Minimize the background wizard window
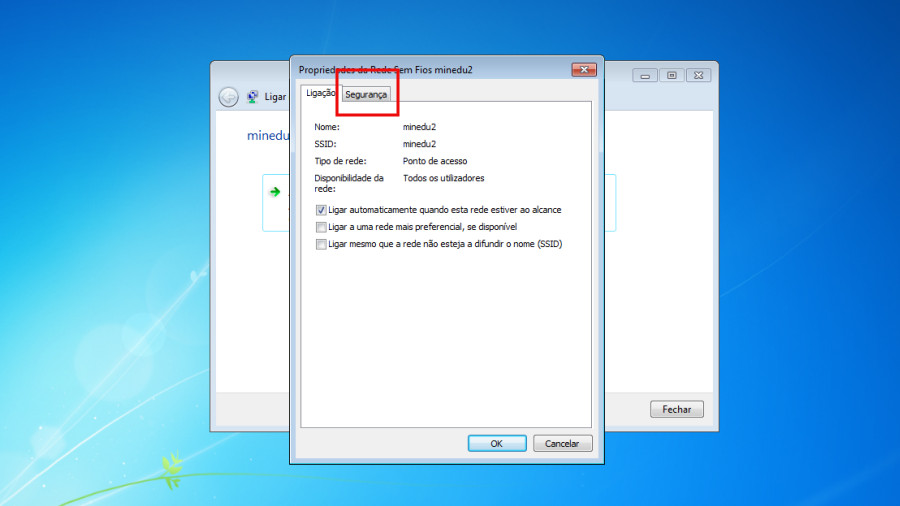Image resolution: width=900 pixels, height=506 pixels. pos(647,75)
